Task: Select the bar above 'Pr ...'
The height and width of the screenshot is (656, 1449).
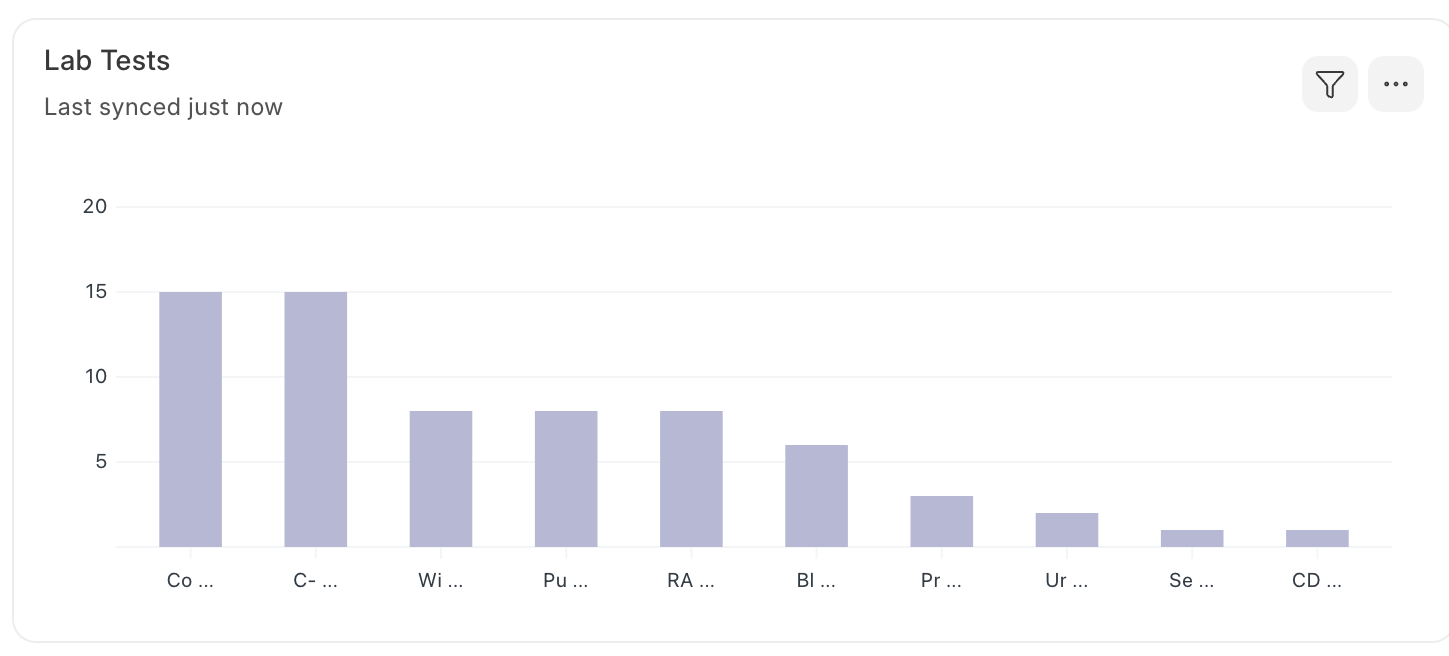Action: 941,521
